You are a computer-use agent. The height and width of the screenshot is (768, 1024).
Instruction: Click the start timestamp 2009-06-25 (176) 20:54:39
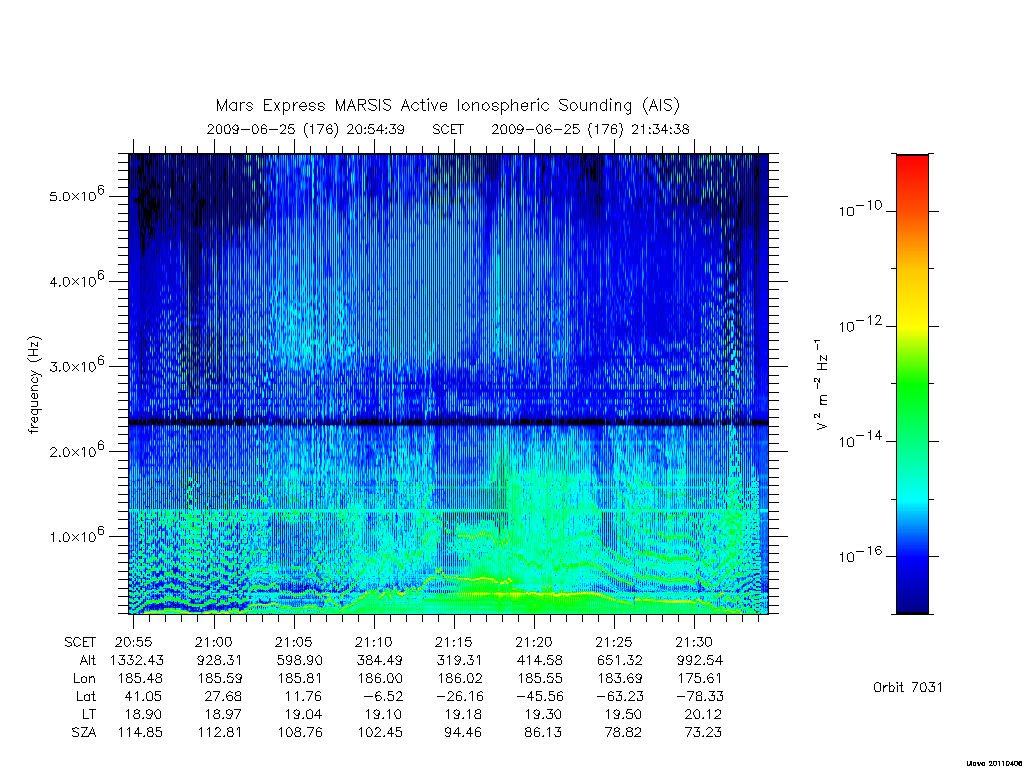(306, 129)
